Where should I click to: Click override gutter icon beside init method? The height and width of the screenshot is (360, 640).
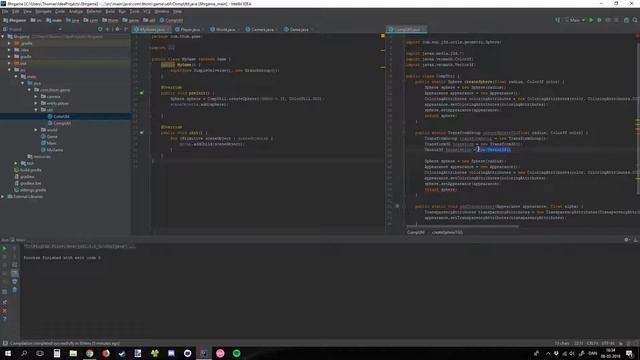tap(142, 133)
